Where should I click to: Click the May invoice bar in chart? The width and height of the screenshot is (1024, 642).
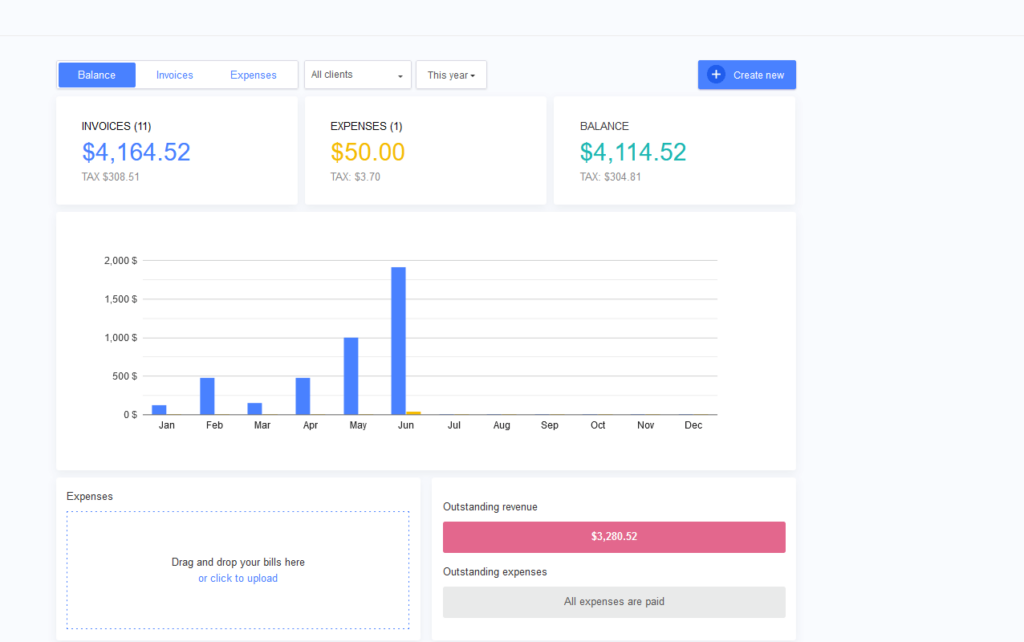351,376
